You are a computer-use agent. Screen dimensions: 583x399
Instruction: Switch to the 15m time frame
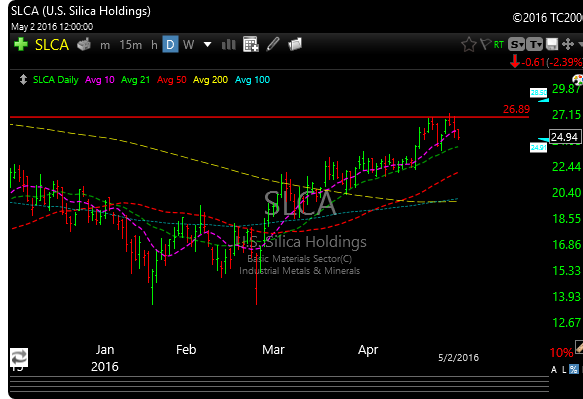pos(131,45)
